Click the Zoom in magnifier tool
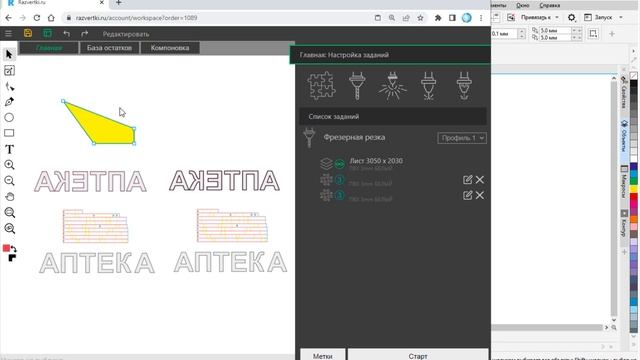This screenshot has height=360, width=640. (9, 165)
